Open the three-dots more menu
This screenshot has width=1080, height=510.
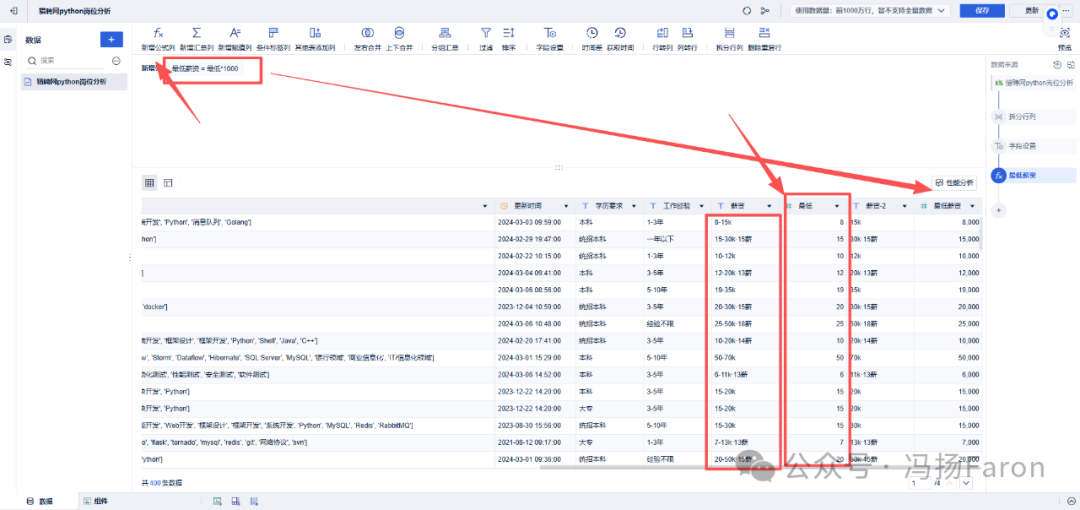click(1066, 11)
